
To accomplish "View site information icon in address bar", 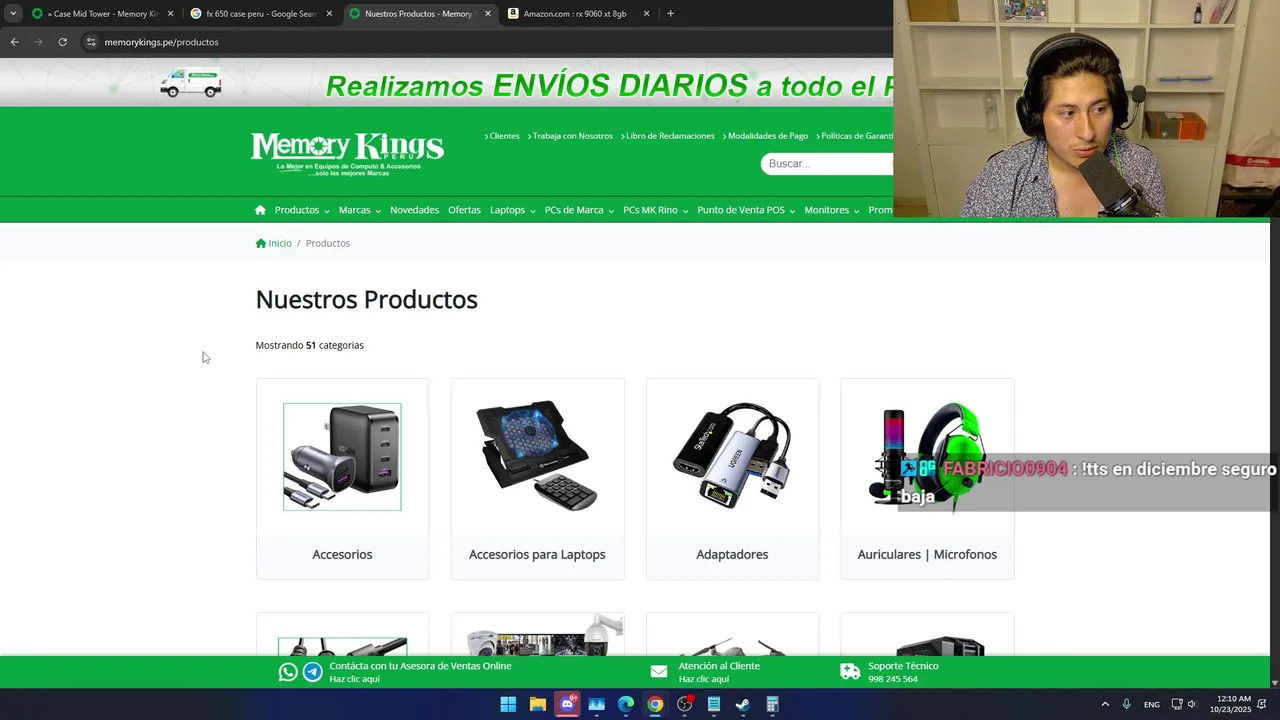I will (x=91, y=42).
